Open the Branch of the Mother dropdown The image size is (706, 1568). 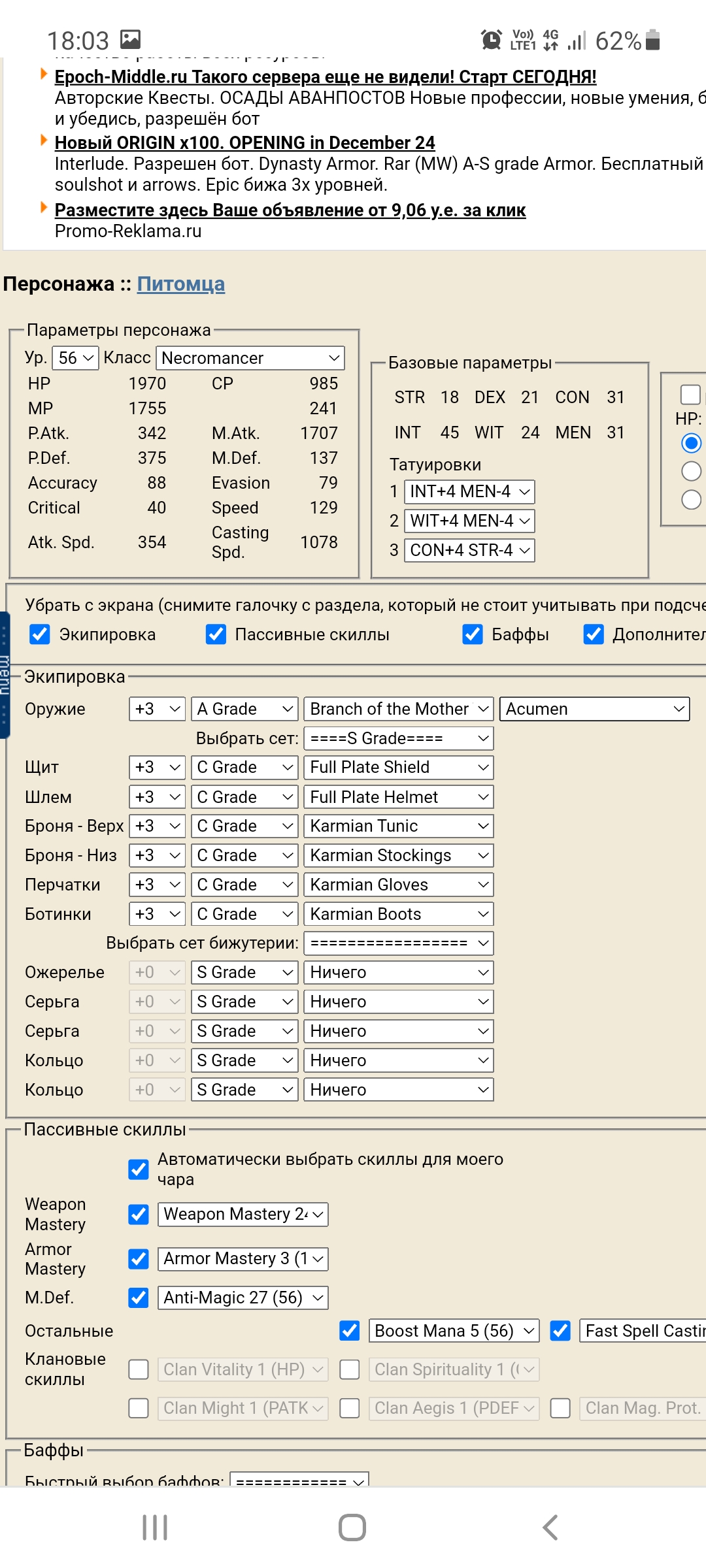[399, 709]
